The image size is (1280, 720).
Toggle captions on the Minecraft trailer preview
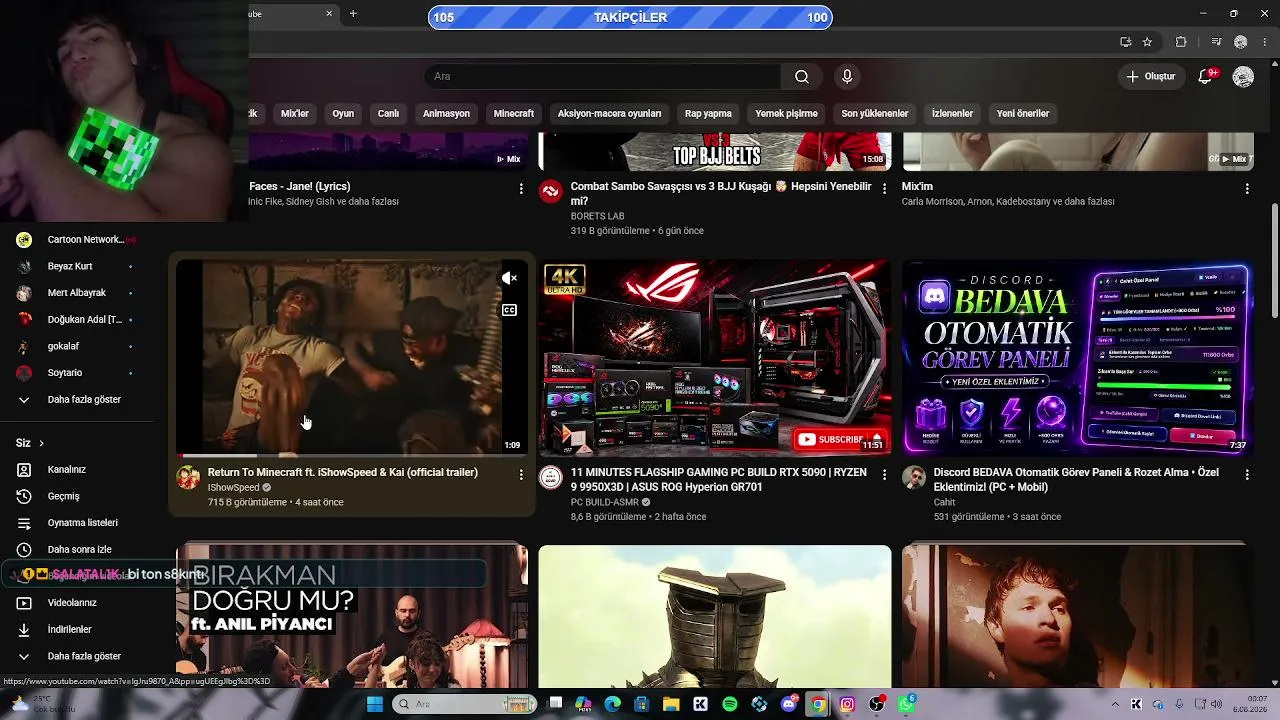click(510, 310)
